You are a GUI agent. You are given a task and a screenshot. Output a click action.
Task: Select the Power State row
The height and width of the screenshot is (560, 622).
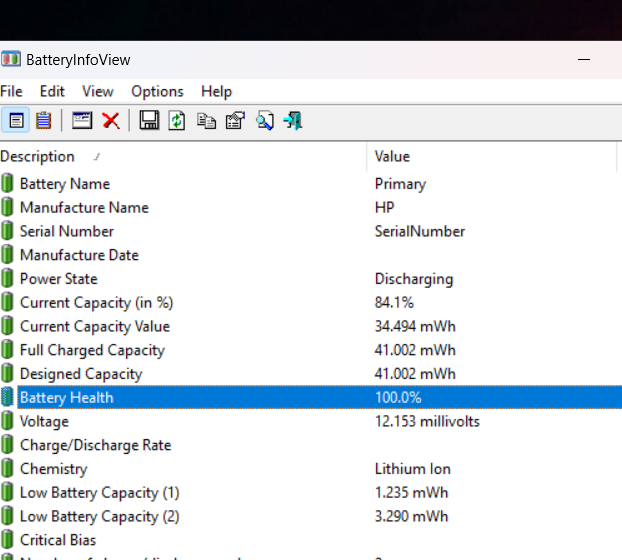[311, 279]
